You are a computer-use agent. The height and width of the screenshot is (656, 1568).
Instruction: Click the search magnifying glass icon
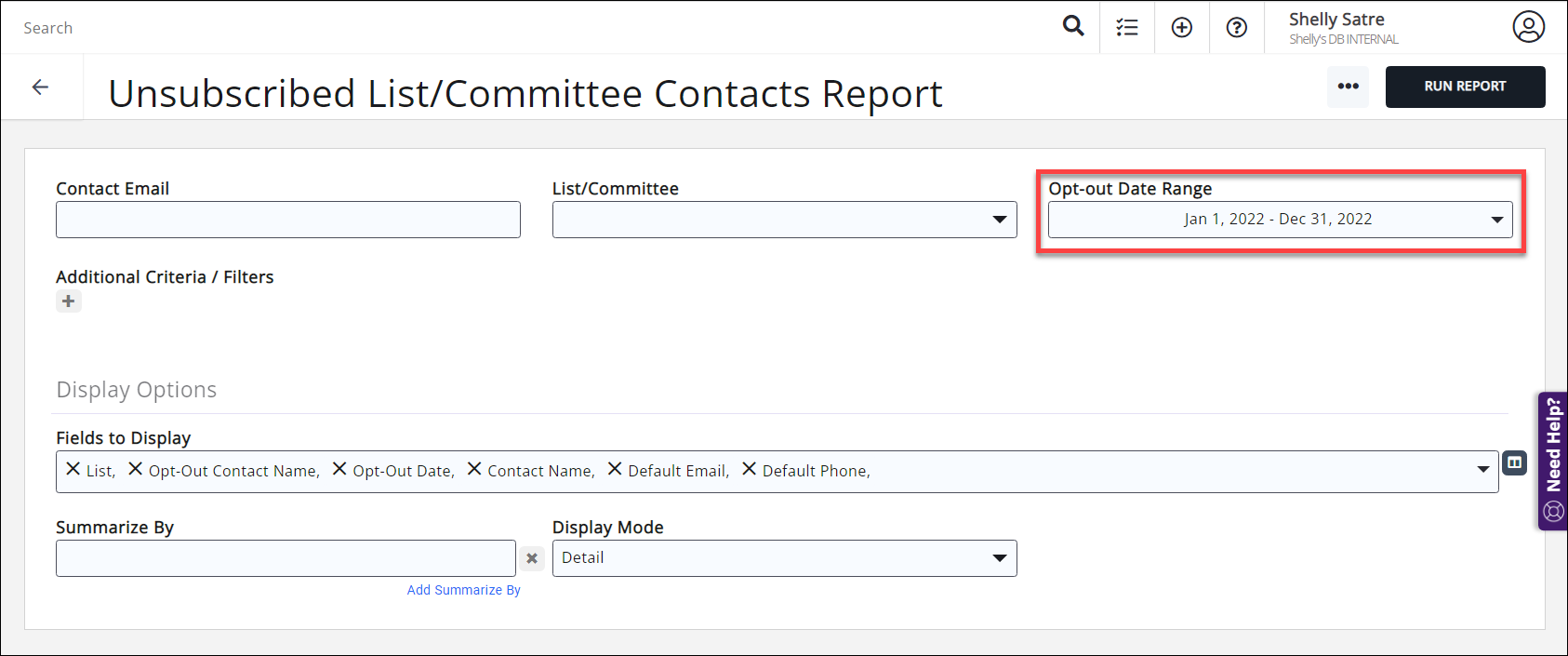coord(1073,26)
